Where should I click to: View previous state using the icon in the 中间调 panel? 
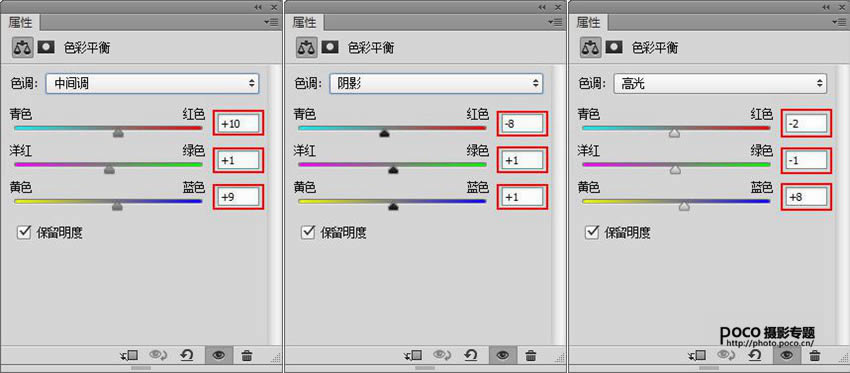click(158, 356)
